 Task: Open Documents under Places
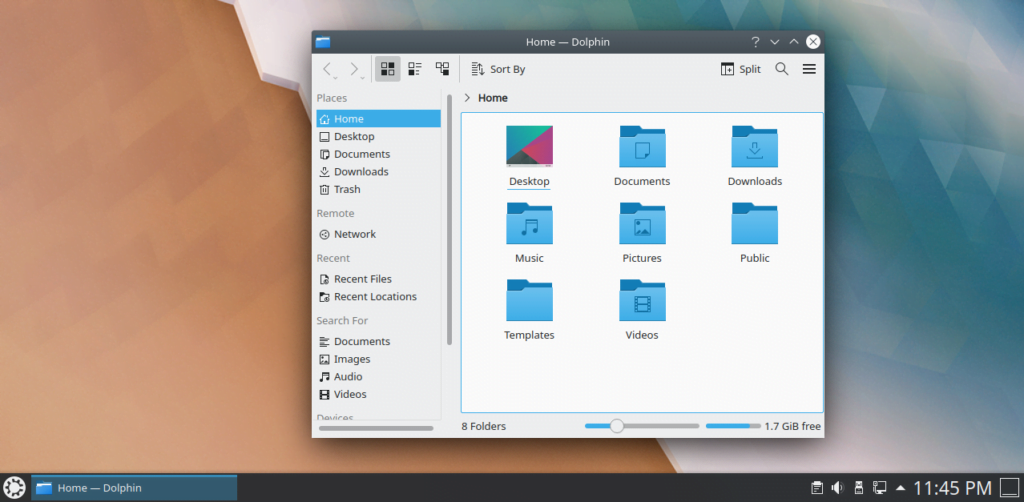(x=379, y=154)
